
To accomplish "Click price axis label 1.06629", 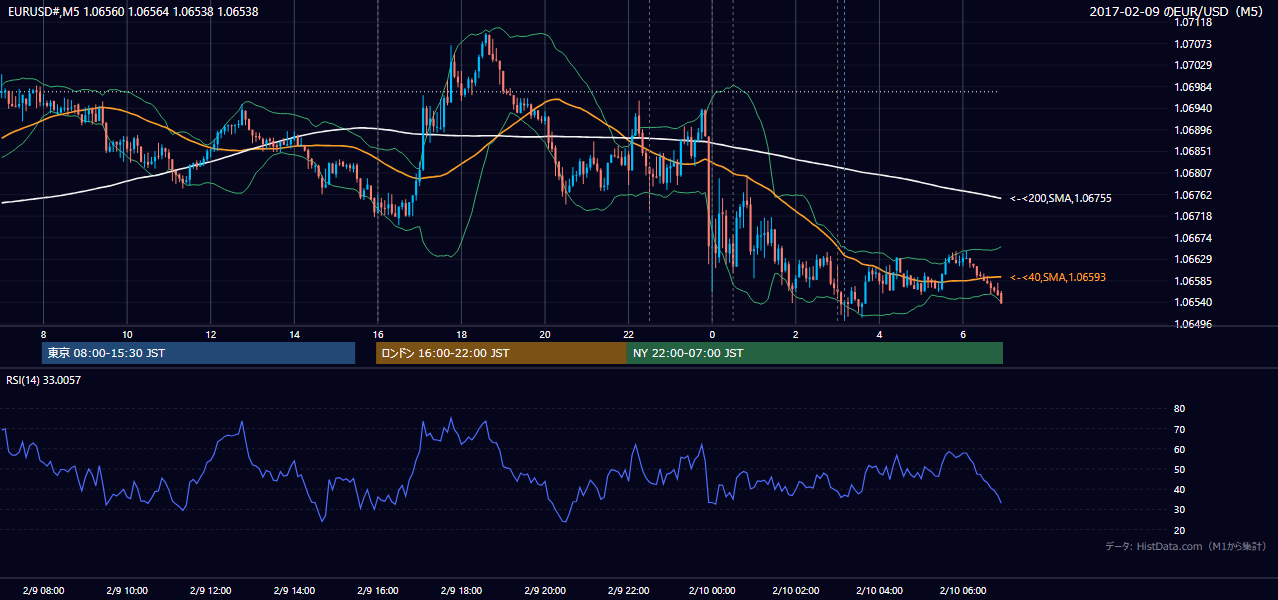I will point(1195,259).
